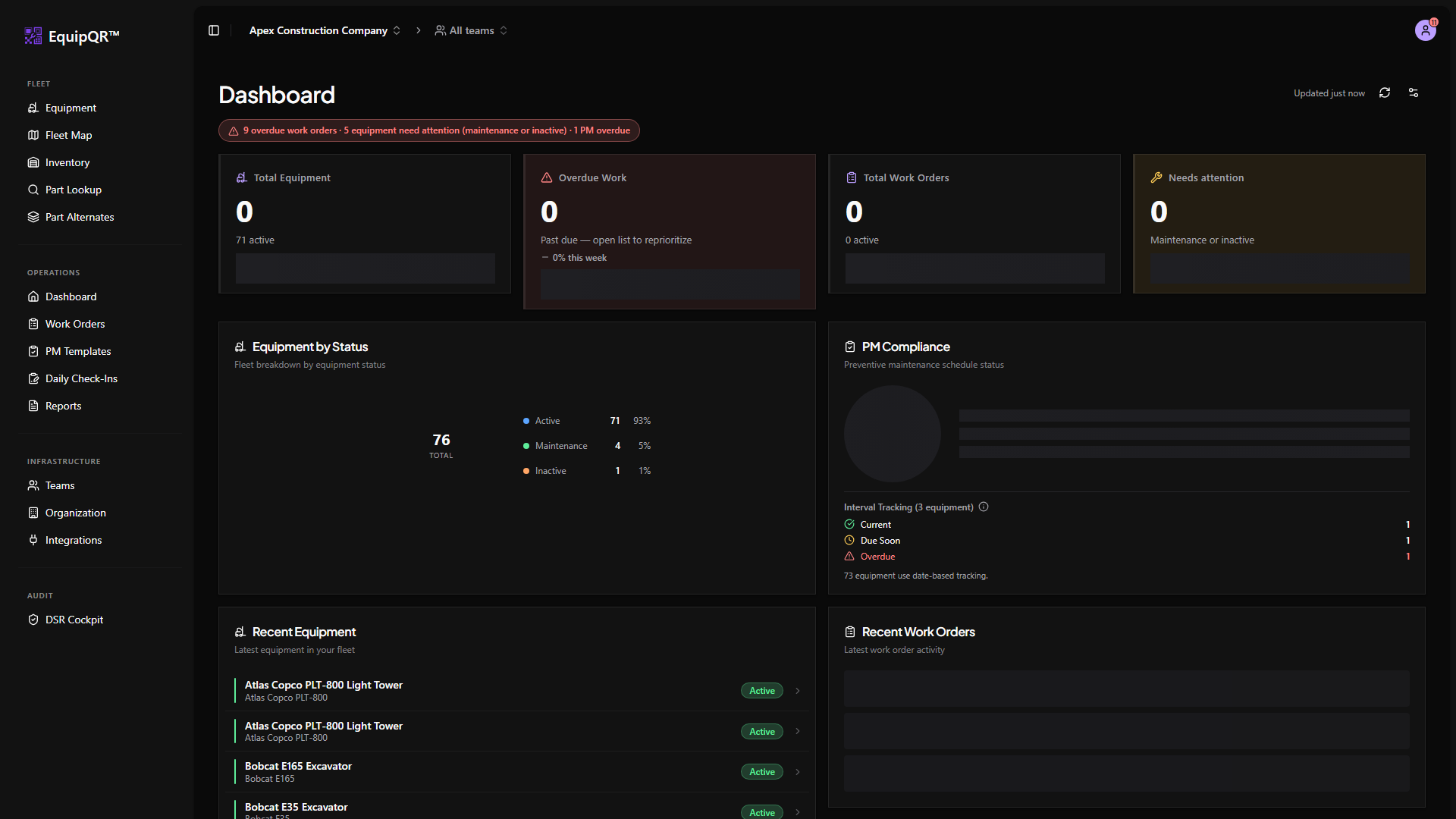This screenshot has width=1456, height=819.
Task: Click the Current tracking row
Action: pos(1127,525)
